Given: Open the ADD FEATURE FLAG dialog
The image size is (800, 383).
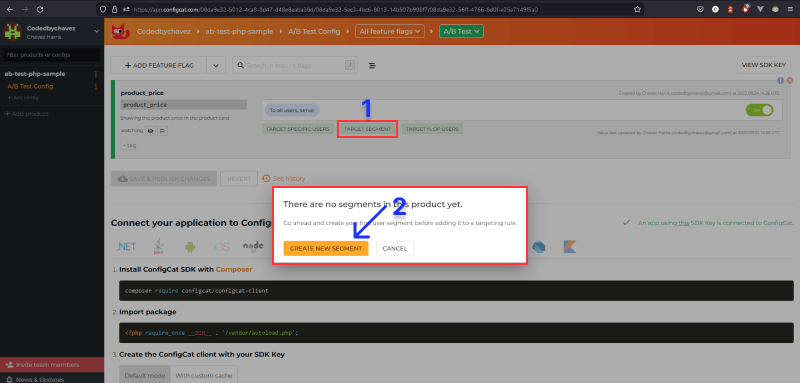Looking at the screenshot, I should pos(159,65).
